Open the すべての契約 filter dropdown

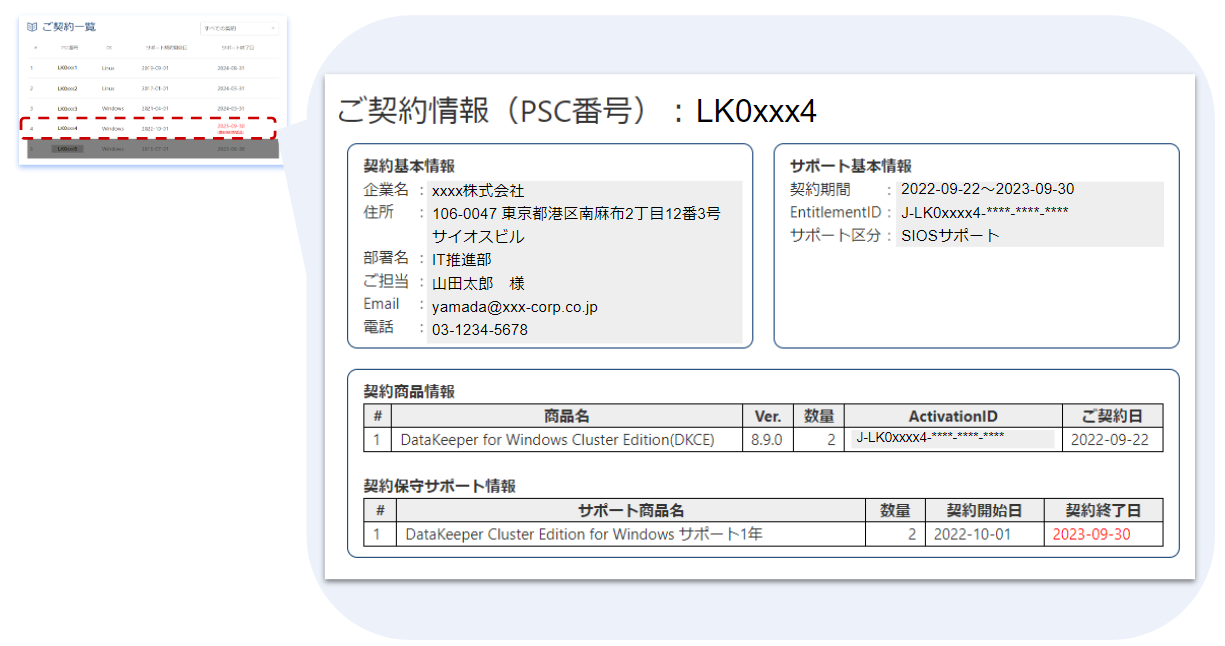coord(240,28)
